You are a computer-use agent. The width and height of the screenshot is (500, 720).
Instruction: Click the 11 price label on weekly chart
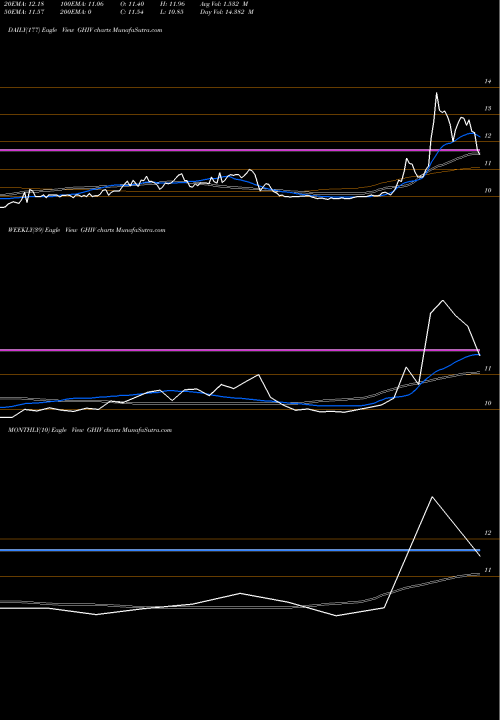tap(488, 369)
